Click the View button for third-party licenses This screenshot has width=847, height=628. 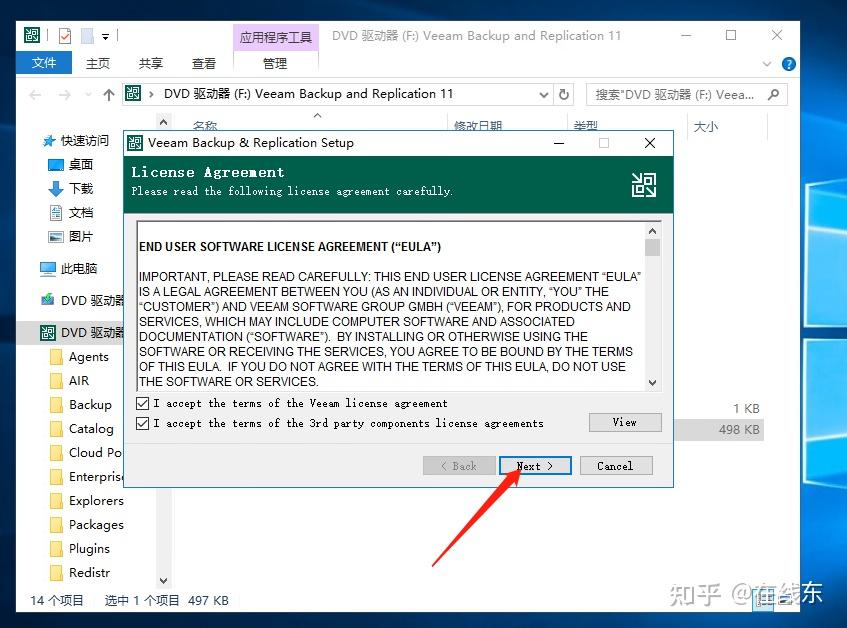tap(624, 422)
